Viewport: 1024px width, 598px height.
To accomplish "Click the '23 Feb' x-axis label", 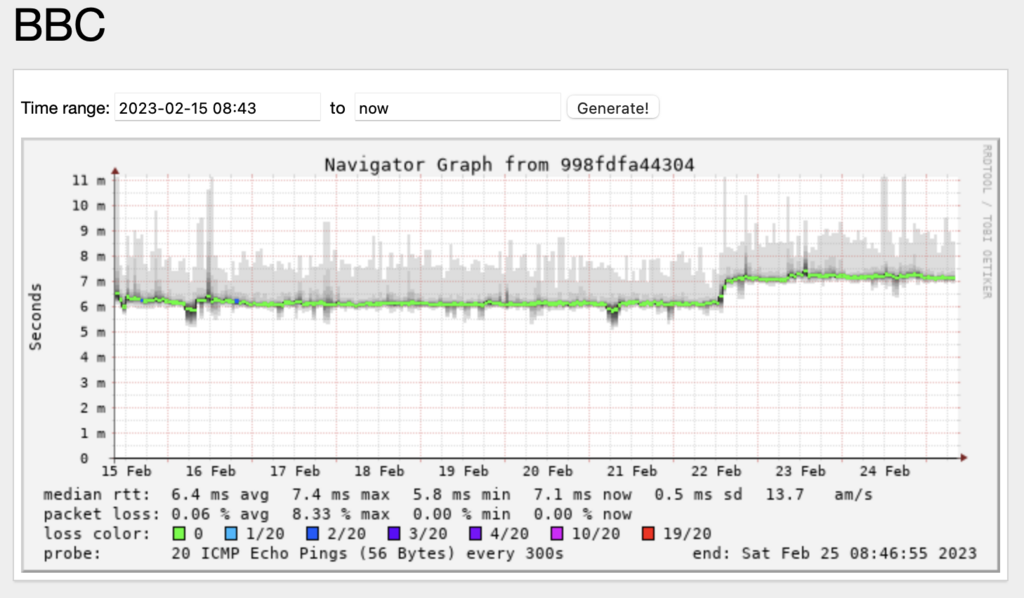I will click(x=800, y=471).
